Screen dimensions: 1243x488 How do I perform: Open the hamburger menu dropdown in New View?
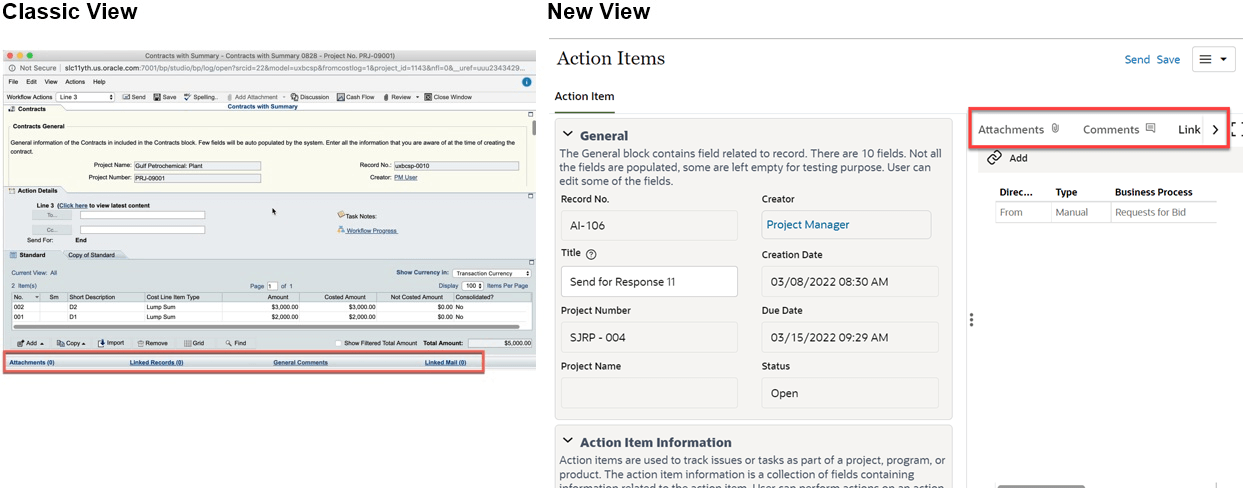pyautogui.click(x=1214, y=59)
